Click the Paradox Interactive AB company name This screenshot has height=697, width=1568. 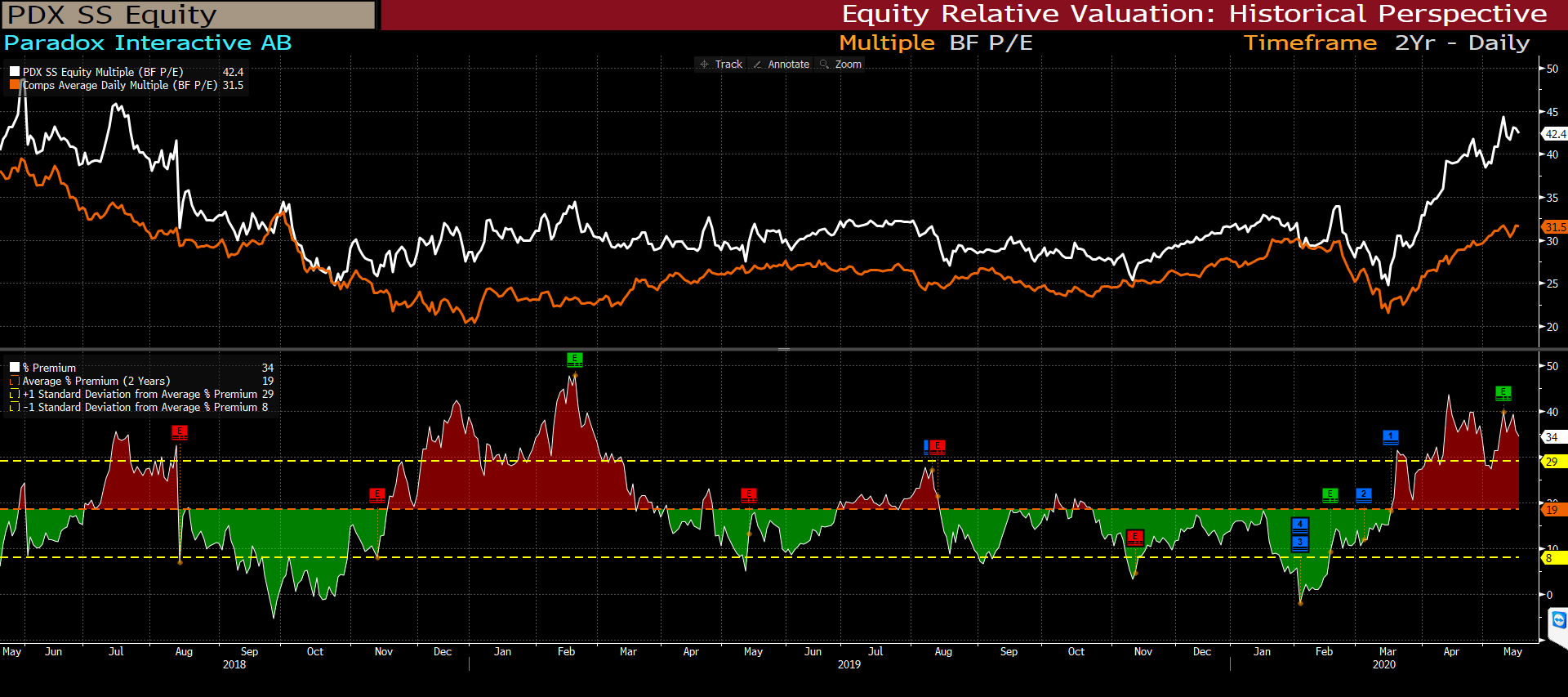pos(148,42)
